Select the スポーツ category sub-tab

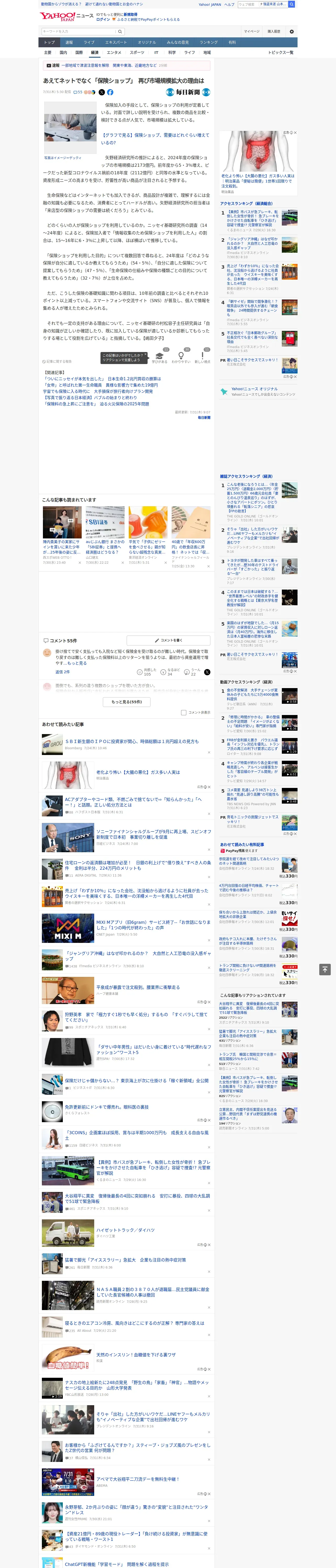(x=137, y=53)
